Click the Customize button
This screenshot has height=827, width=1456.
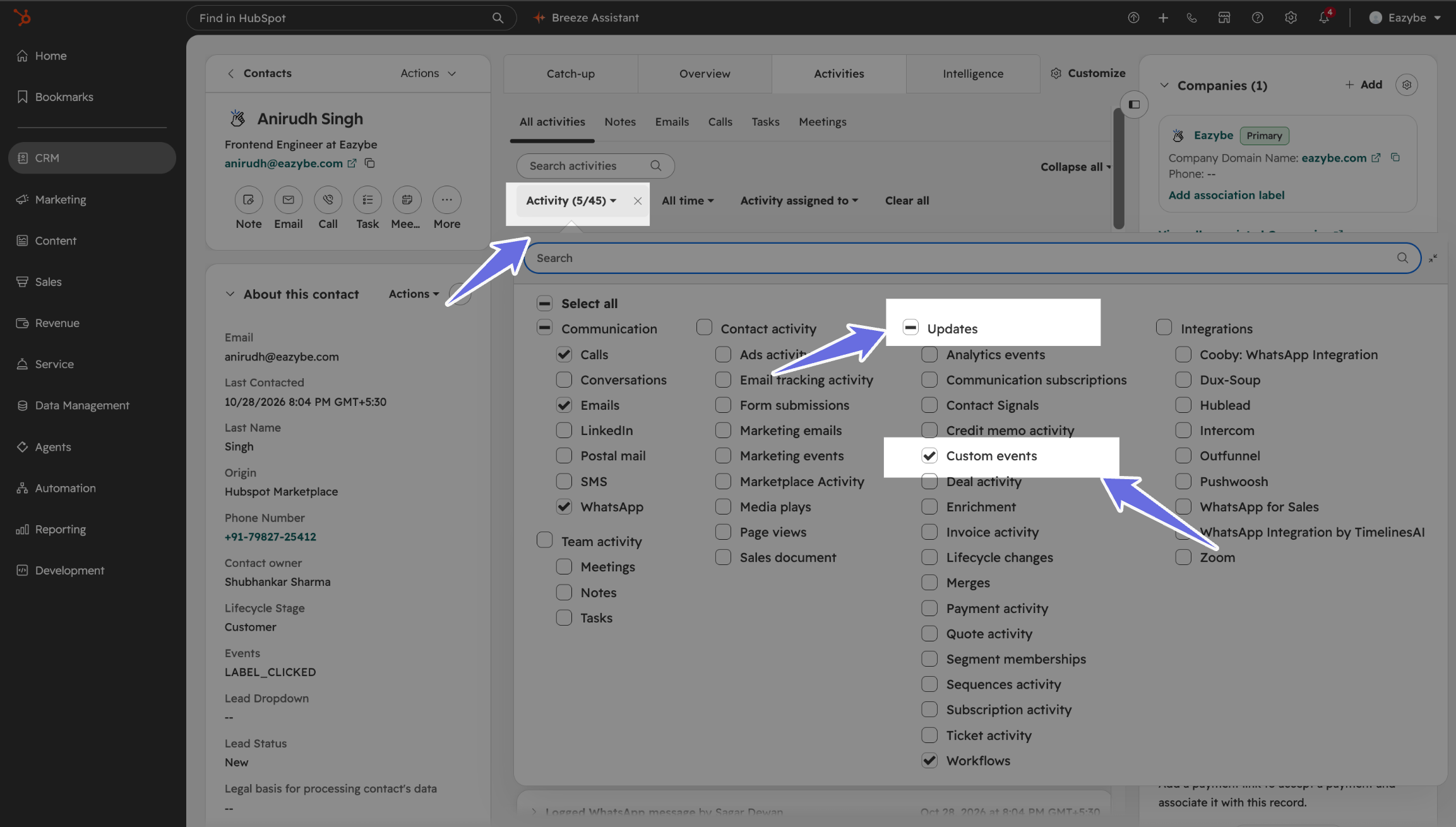click(1088, 73)
